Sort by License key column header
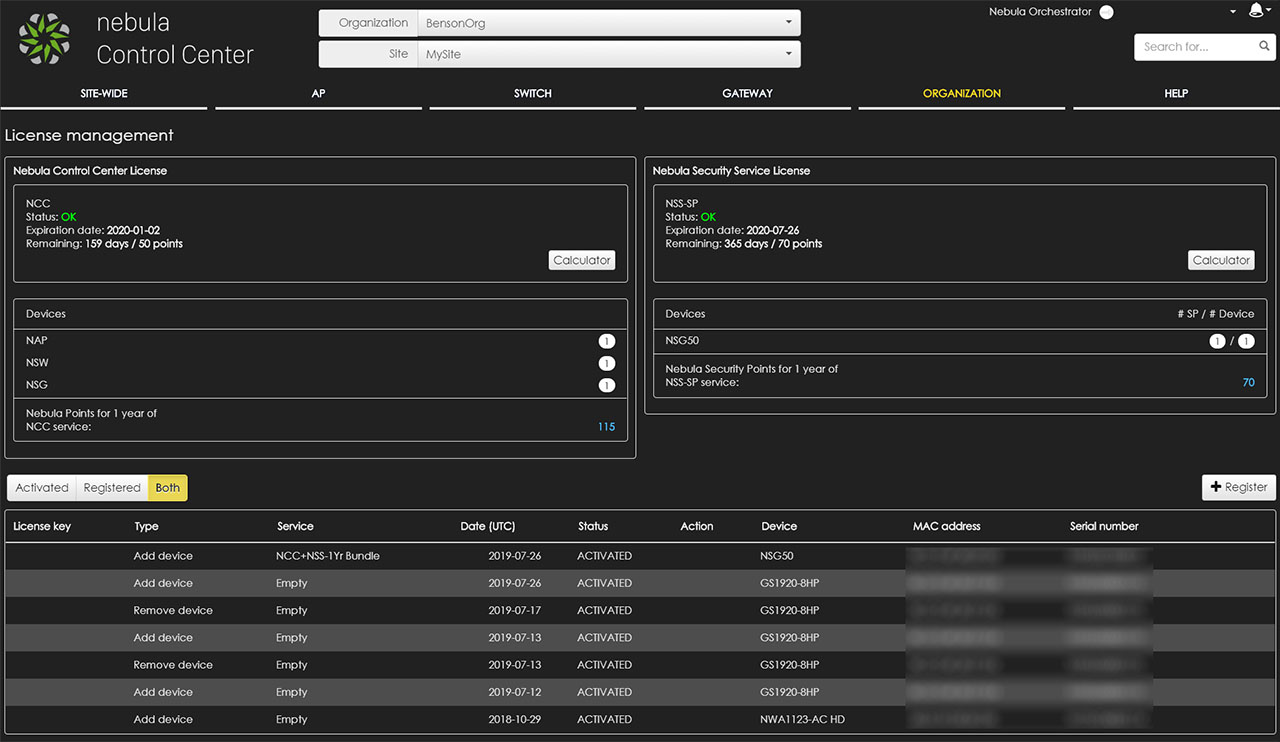The width and height of the screenshot is (1280, 742). pos(42,526)
